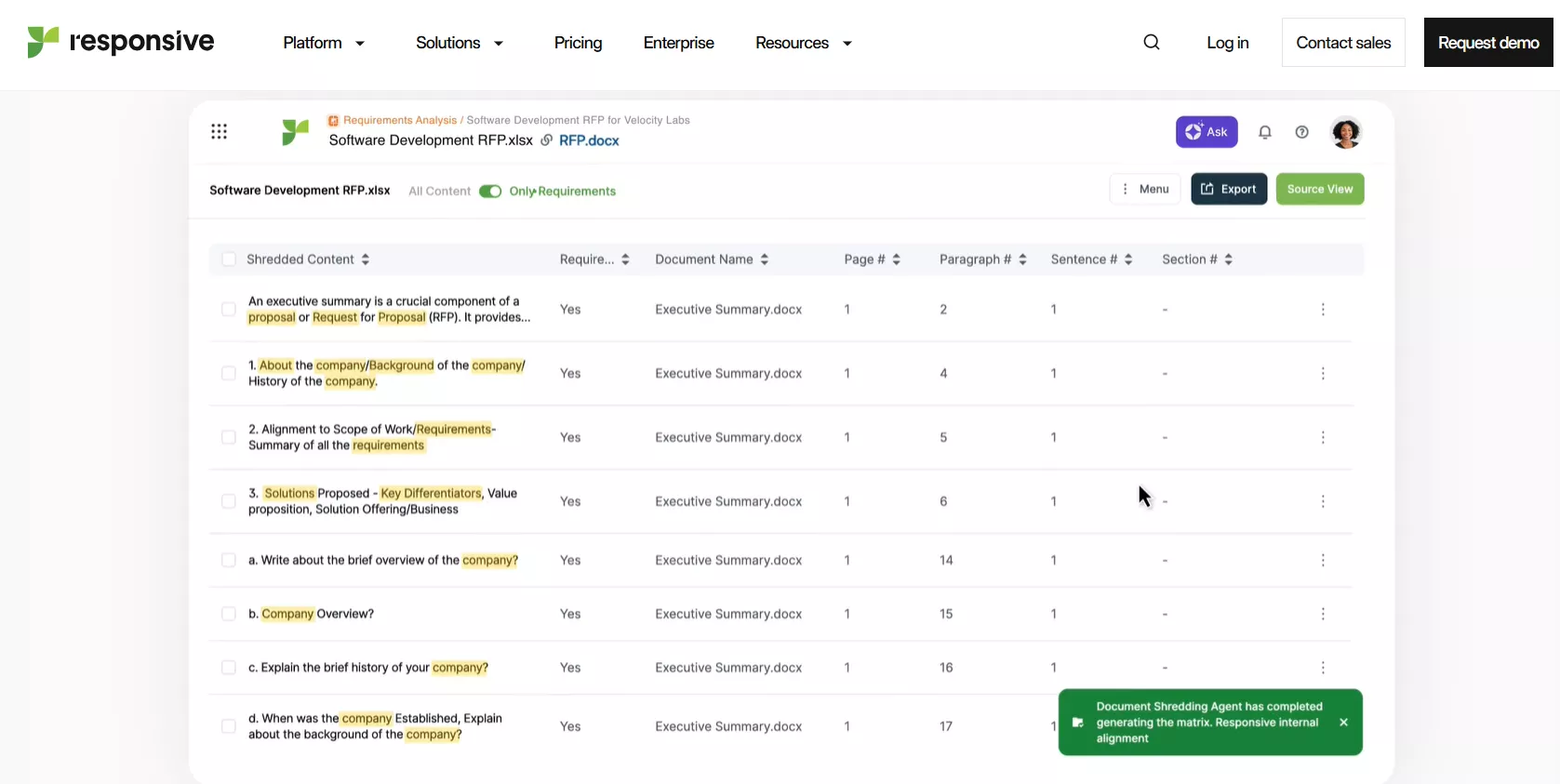
Task: Click the Ask AI assistant button
Action: click(1206, 132)
